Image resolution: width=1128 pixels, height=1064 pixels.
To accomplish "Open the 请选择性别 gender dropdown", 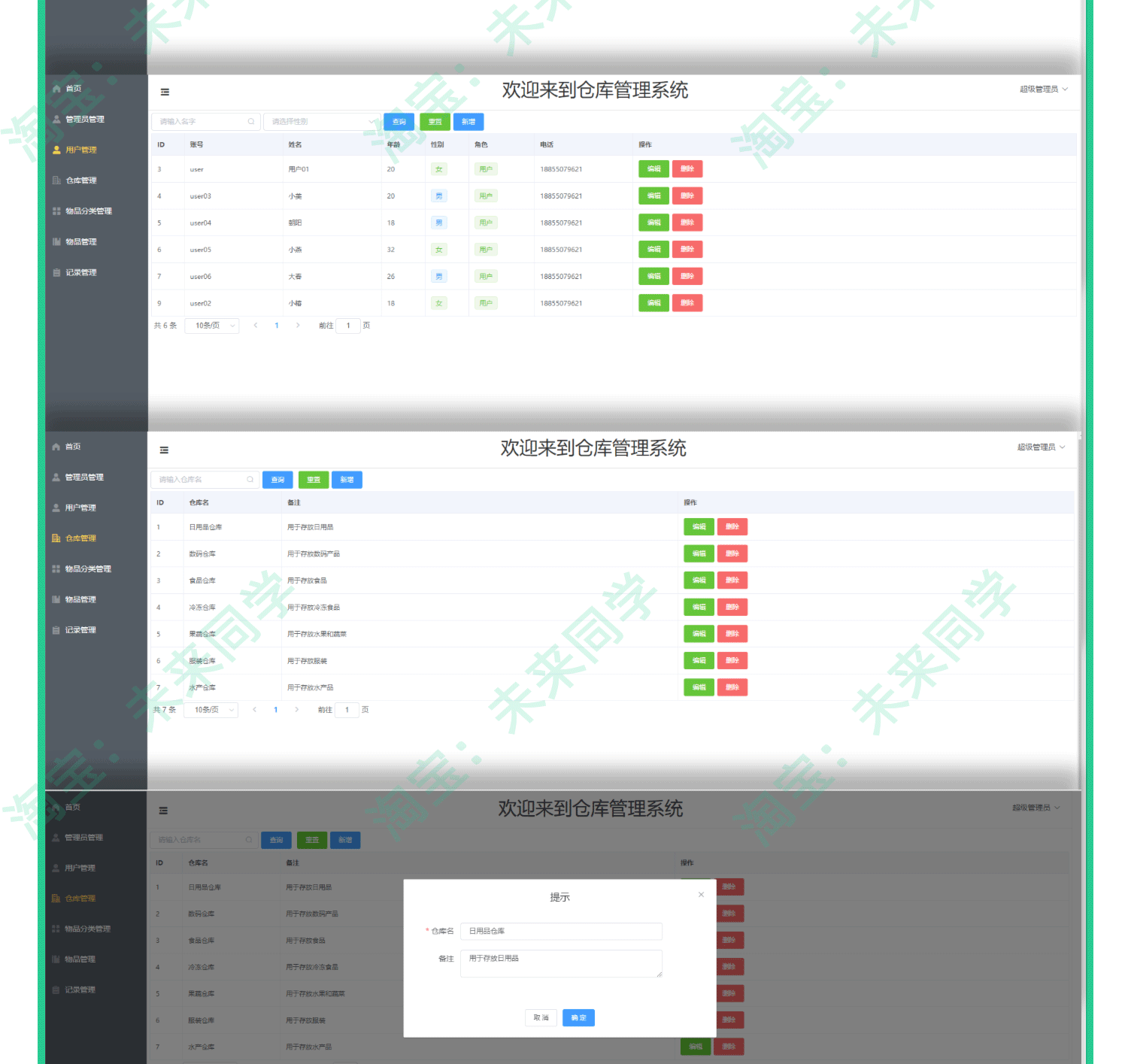I will pos(321,121).
